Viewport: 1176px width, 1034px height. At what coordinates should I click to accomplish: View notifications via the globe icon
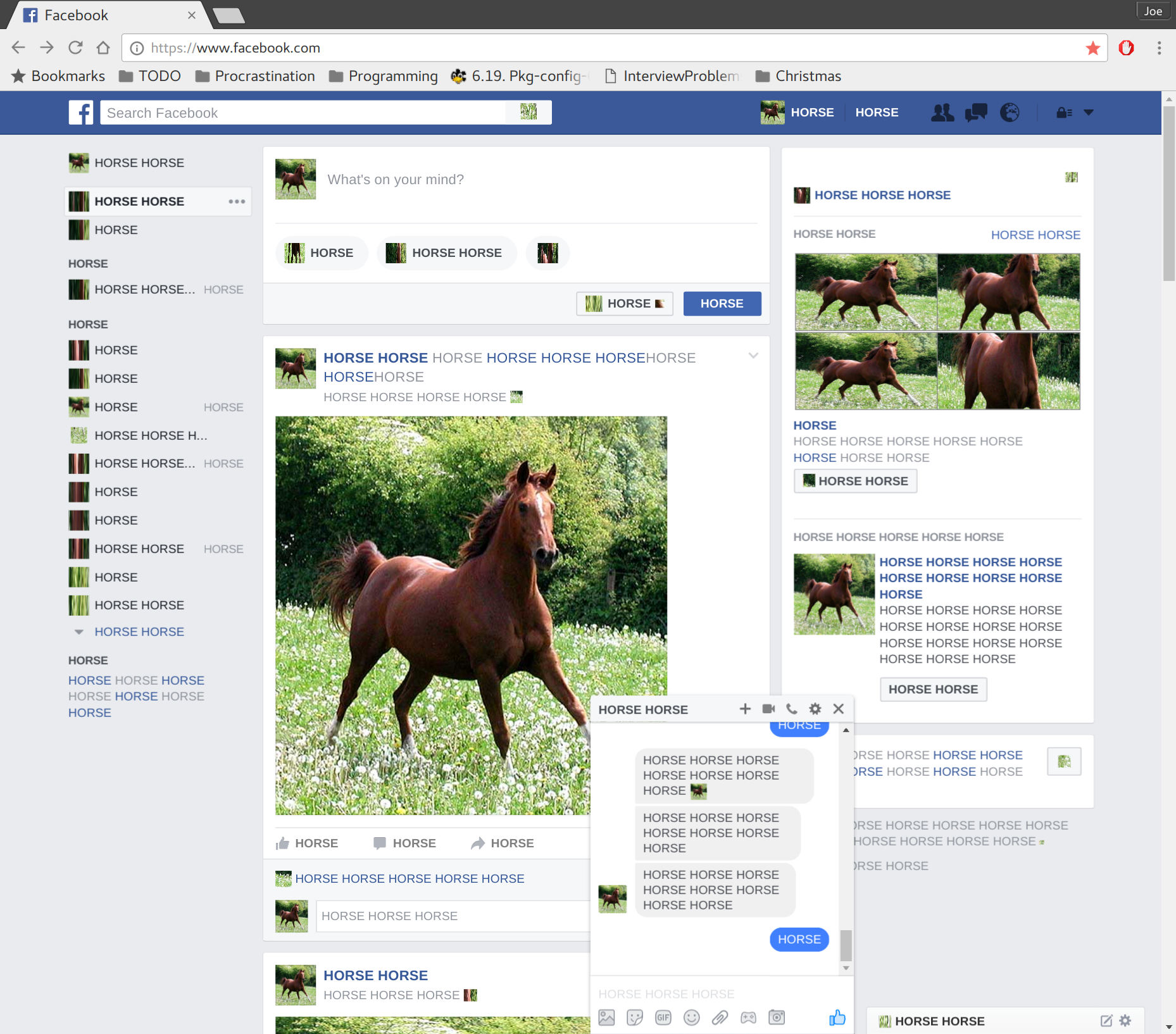[1009, 113]
